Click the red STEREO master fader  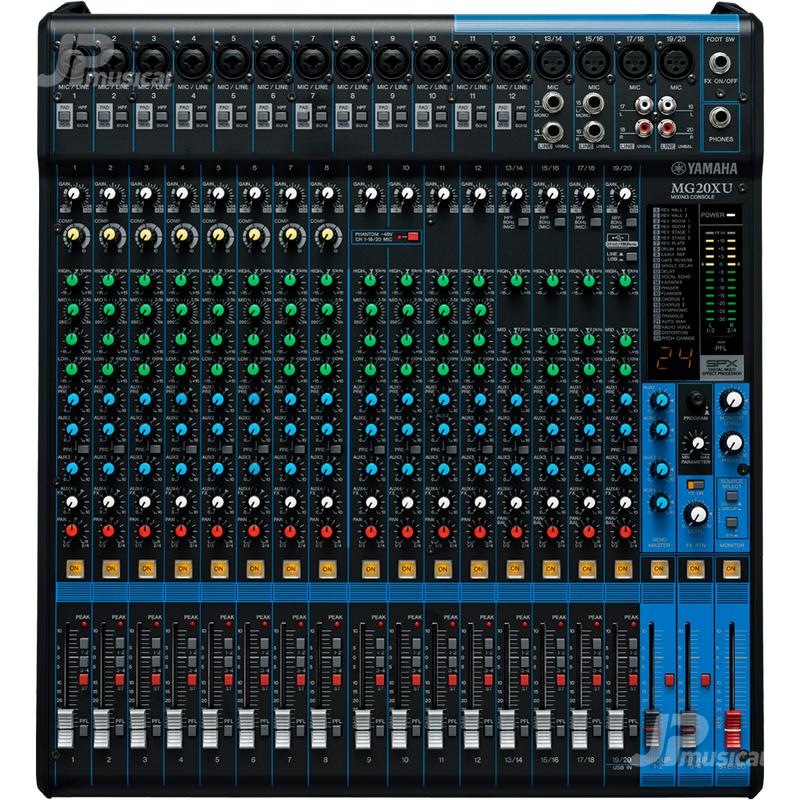tap(733, 729)
